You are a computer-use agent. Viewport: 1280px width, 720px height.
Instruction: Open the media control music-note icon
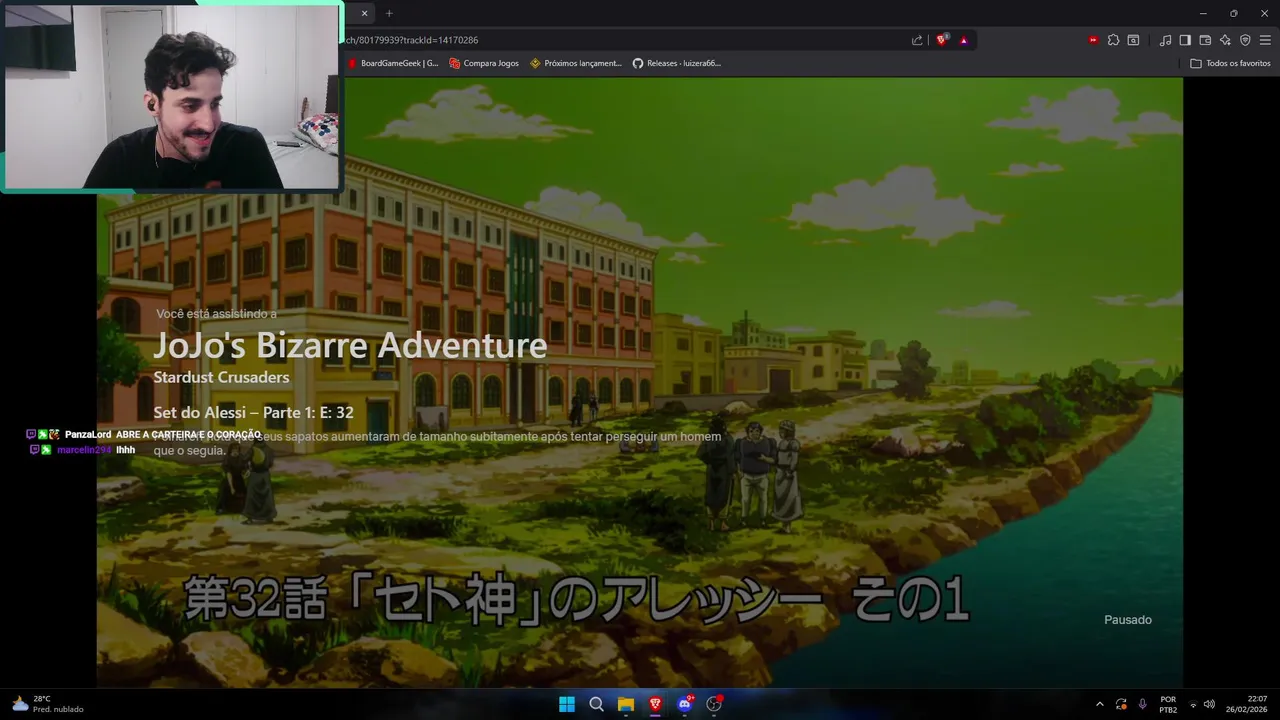pyautogui.click(x=1165, y=40)
